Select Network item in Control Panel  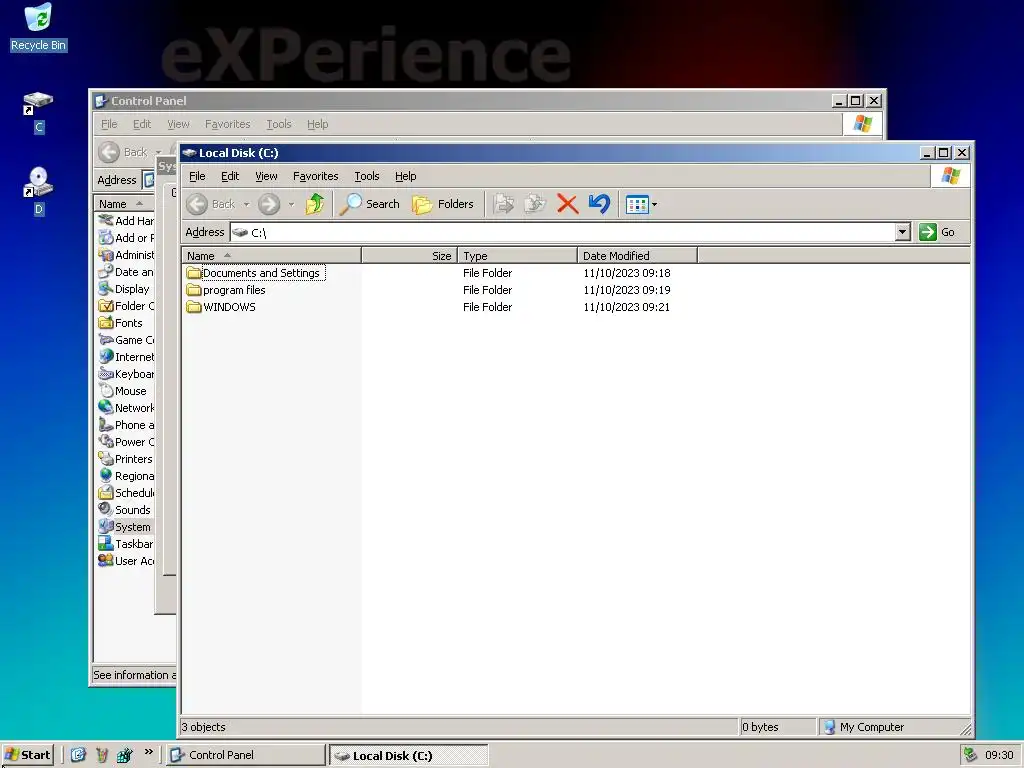(x=125, y=408)
